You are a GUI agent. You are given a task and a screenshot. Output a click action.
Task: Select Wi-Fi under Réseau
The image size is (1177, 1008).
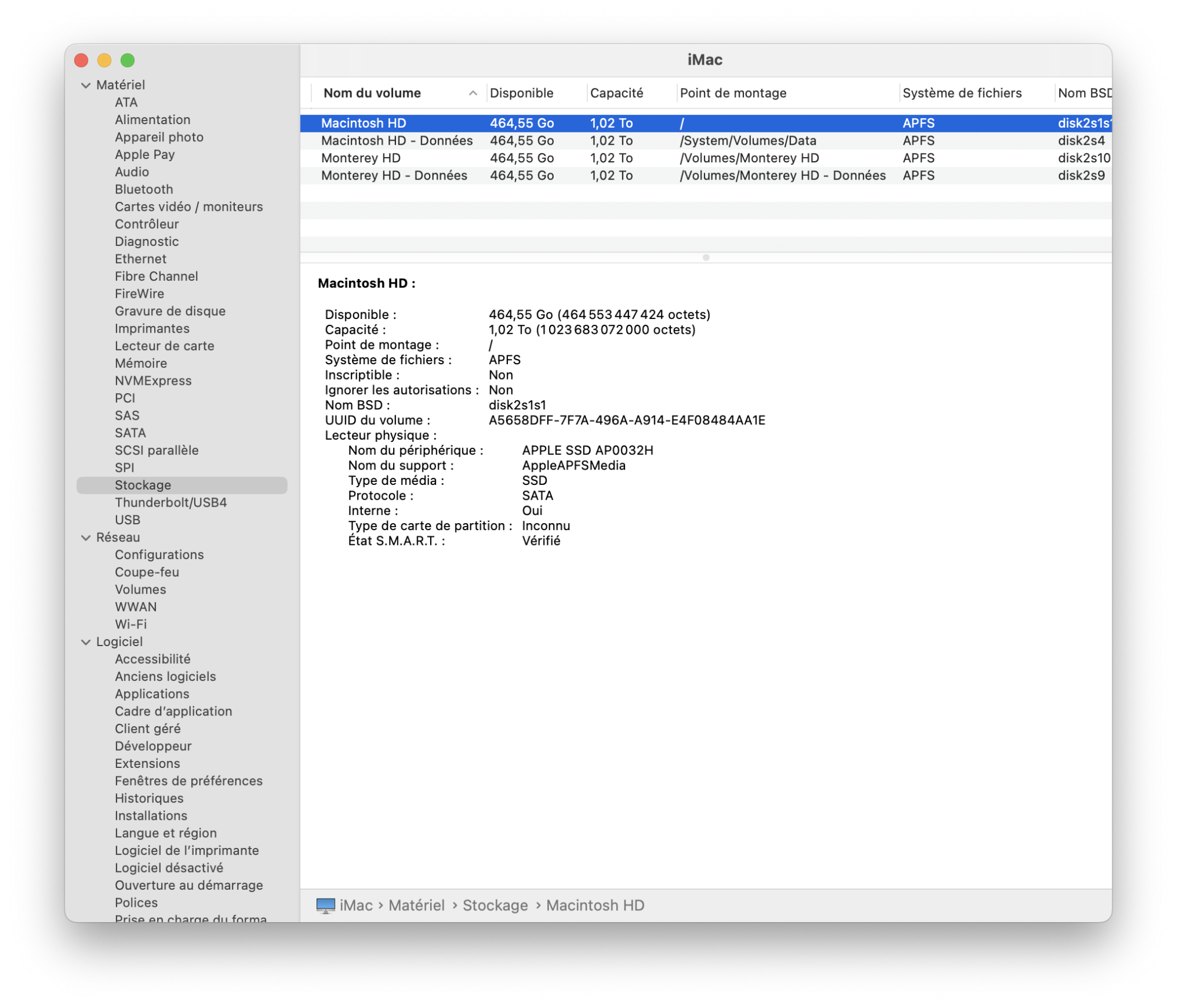click(131, 624)
